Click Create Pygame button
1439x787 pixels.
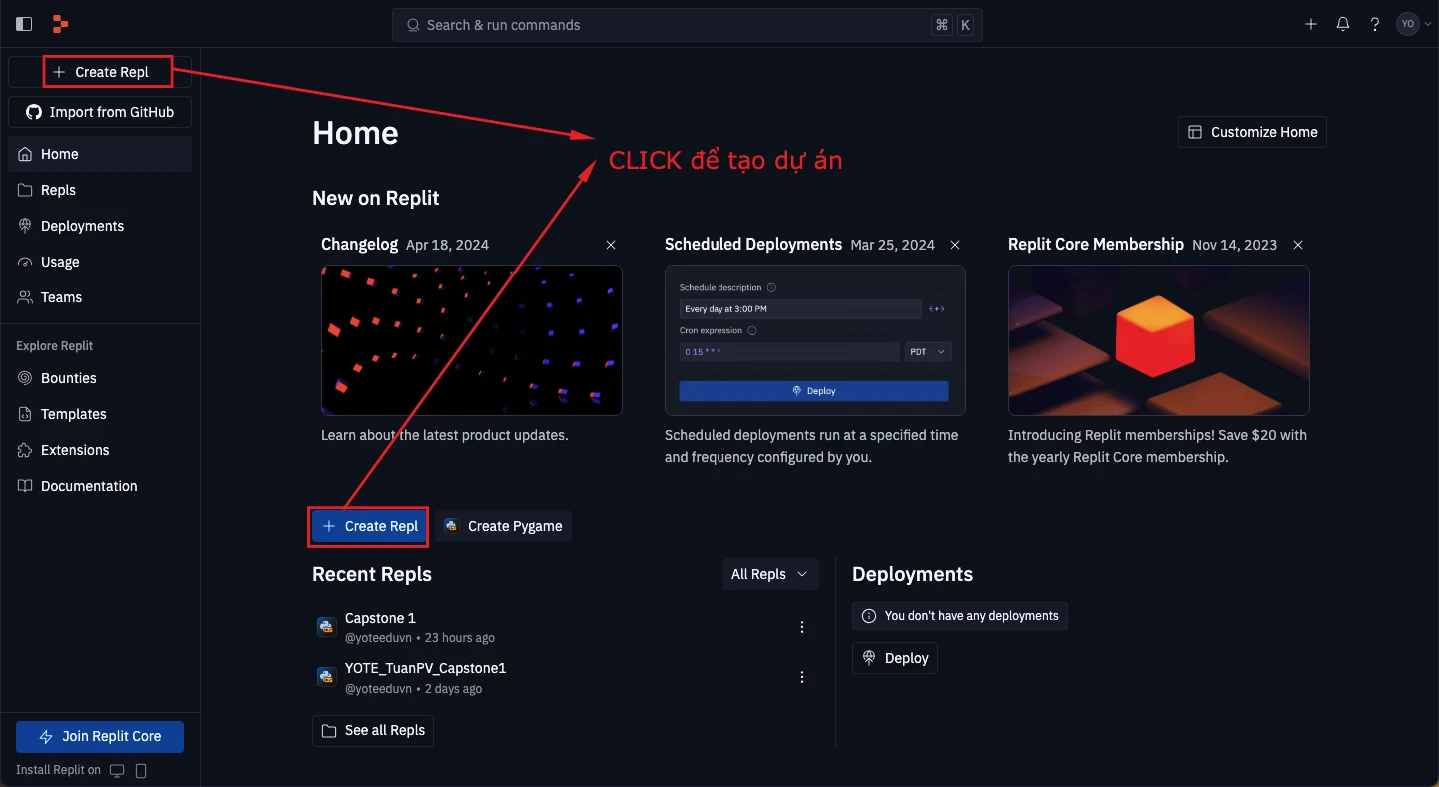(504, 526)
